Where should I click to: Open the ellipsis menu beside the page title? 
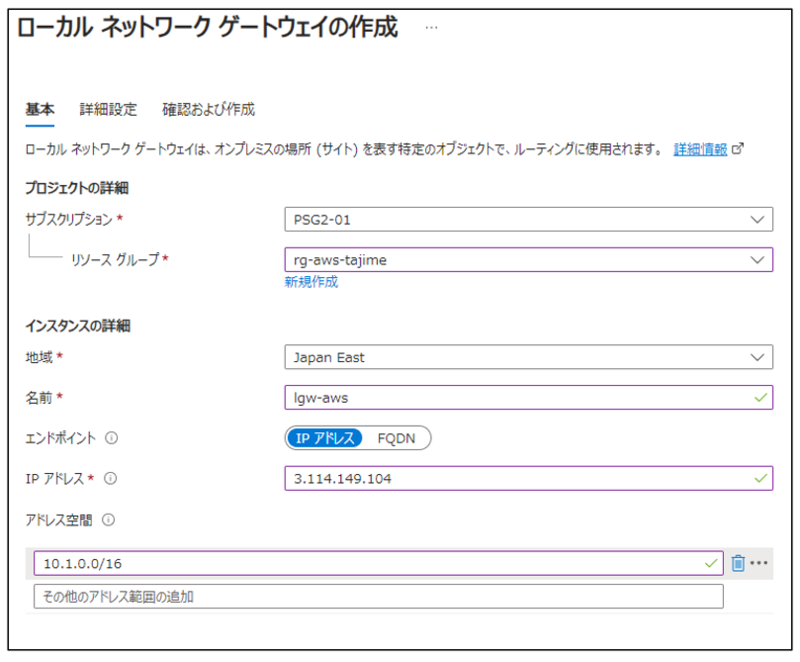(x=431, y=28)
